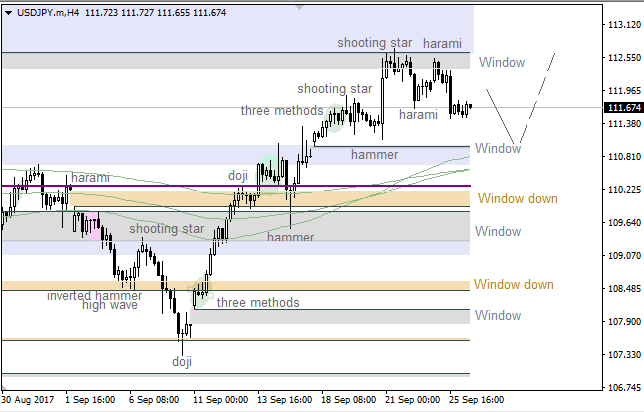This screenshot has width=644, height=412.
Task: Open the dropdown triangle beside USDJPY.m,H4
Action: (9, 10)
